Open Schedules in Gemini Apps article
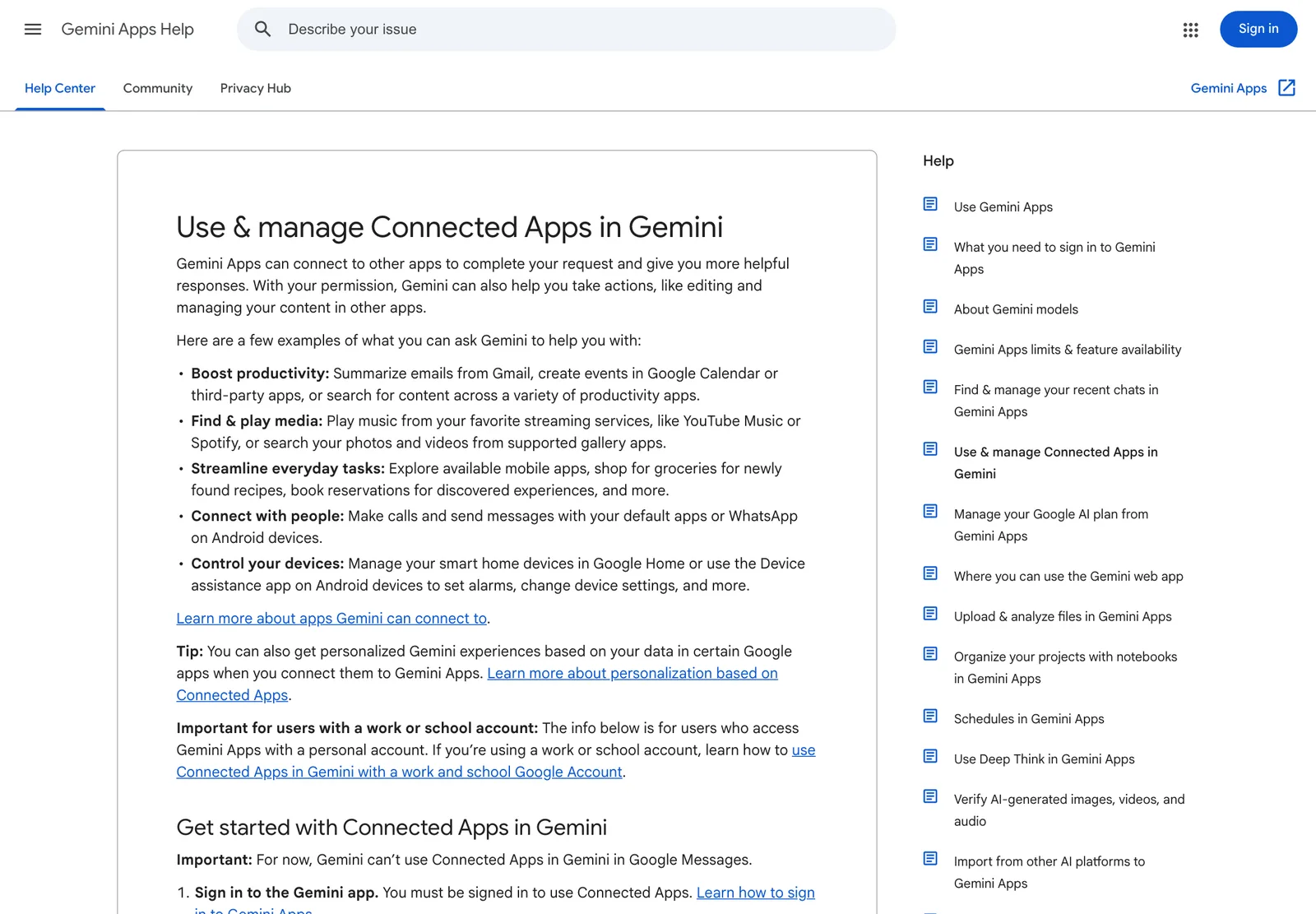 click(1029, 719)
